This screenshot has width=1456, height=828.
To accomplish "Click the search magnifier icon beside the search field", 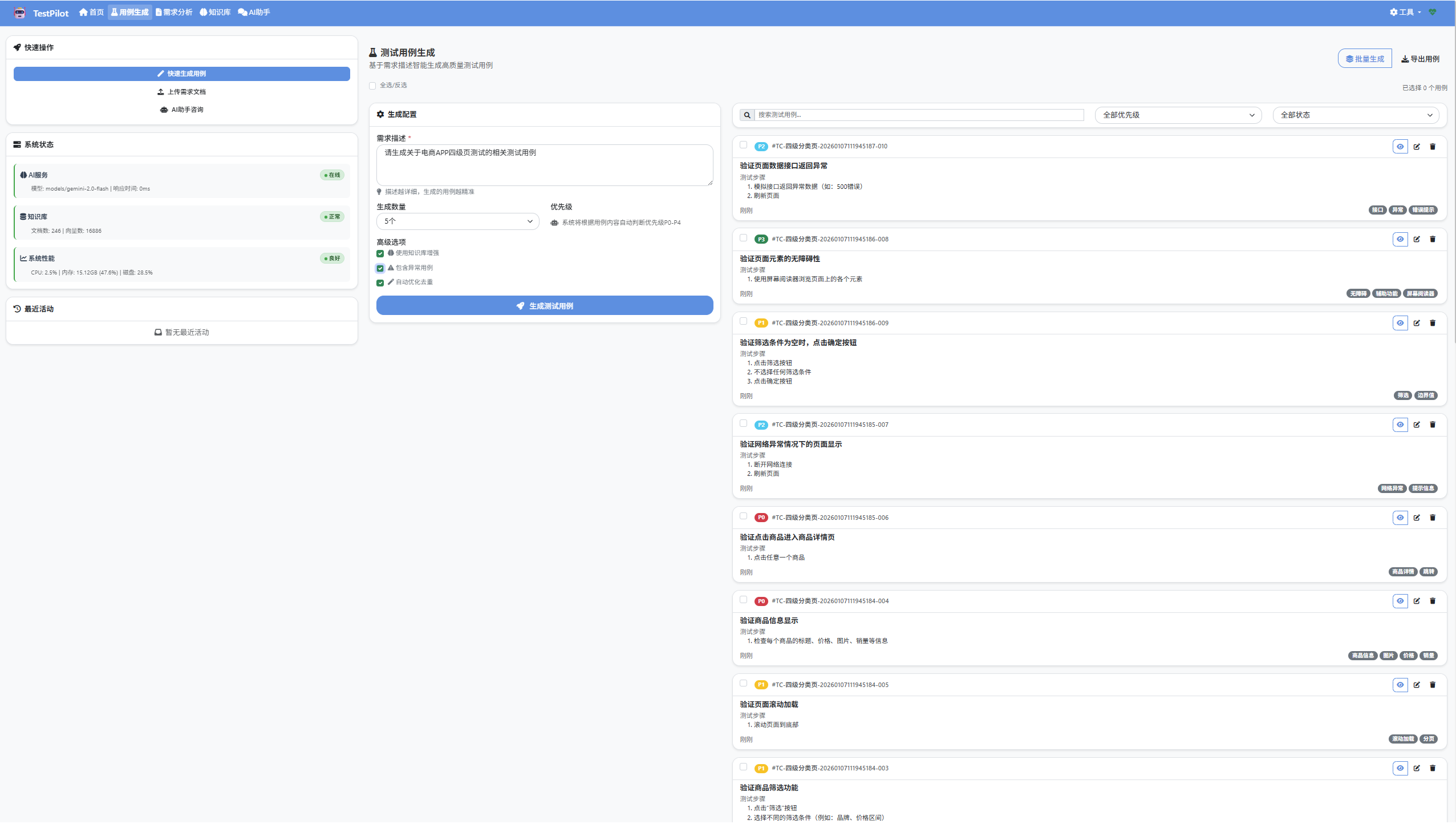I will tap(747, 115).
